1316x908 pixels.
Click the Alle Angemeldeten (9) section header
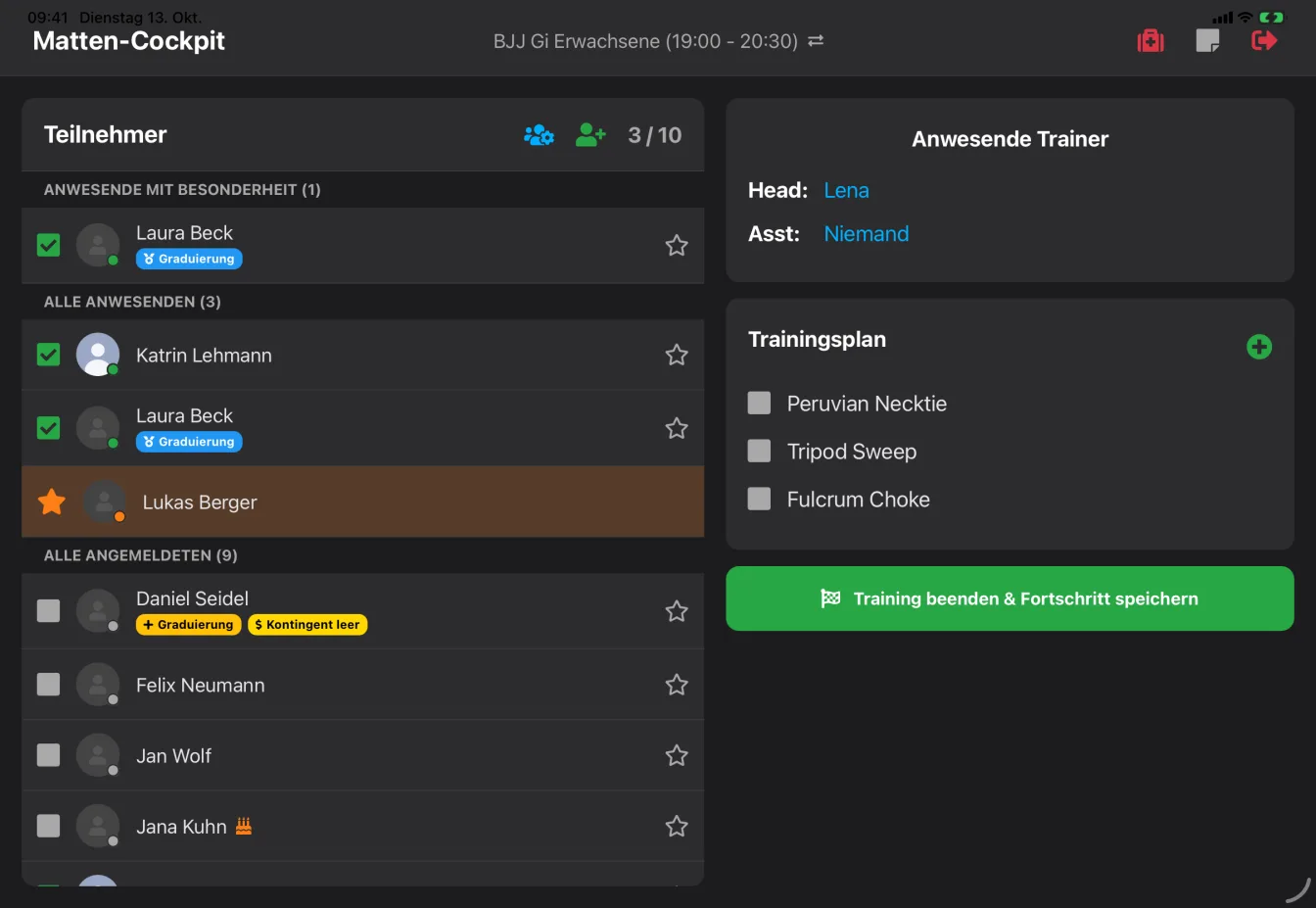click(x=141, y=555)
